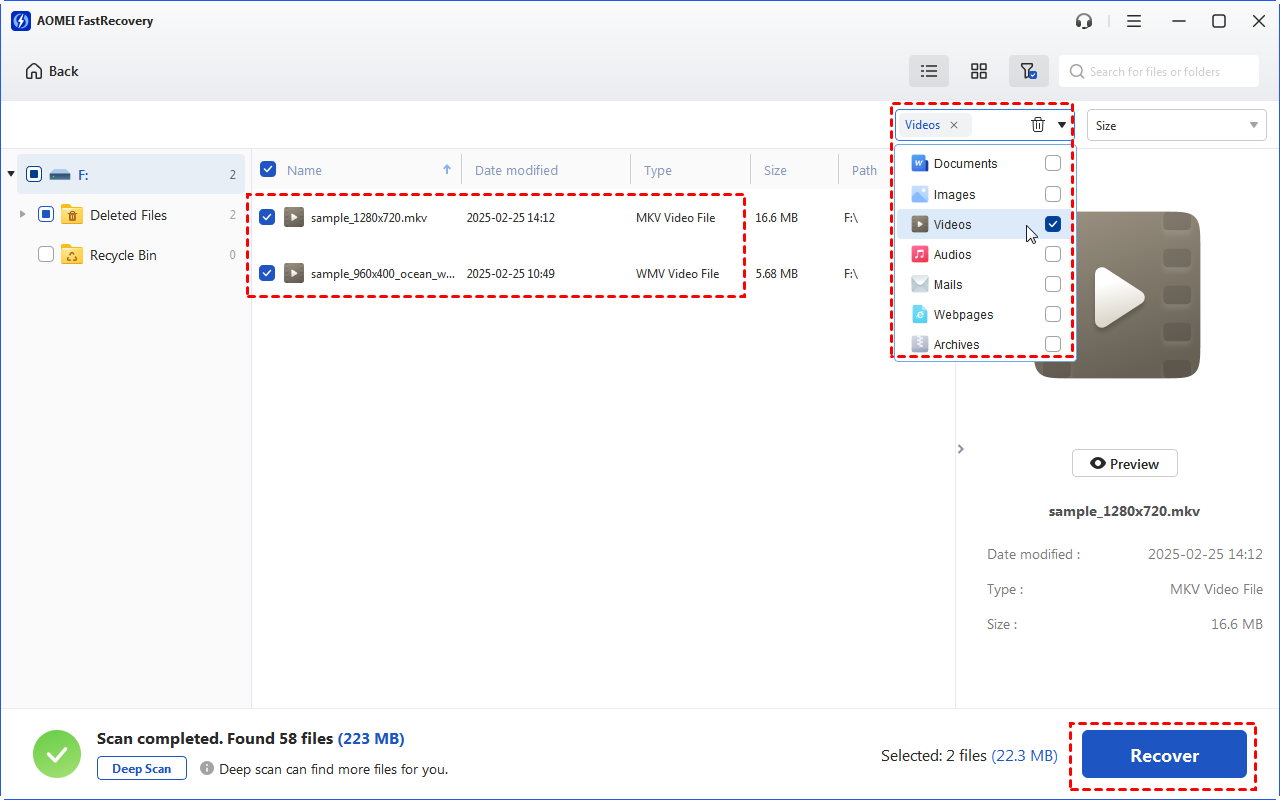Sort by Name column header
1280x800 pixels.
304,170
